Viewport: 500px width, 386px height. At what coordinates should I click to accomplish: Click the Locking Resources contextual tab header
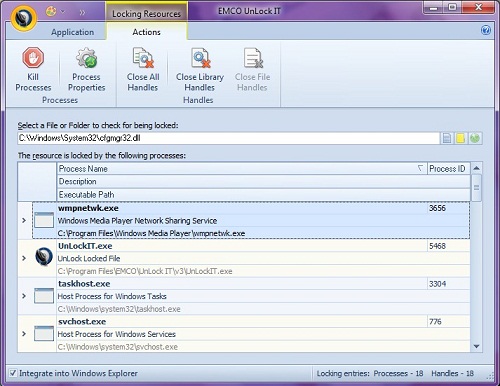pos(146,14)
